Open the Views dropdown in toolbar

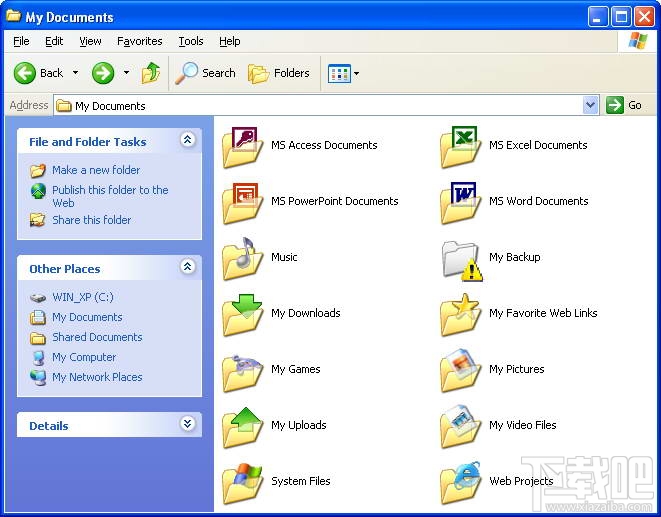343,73
